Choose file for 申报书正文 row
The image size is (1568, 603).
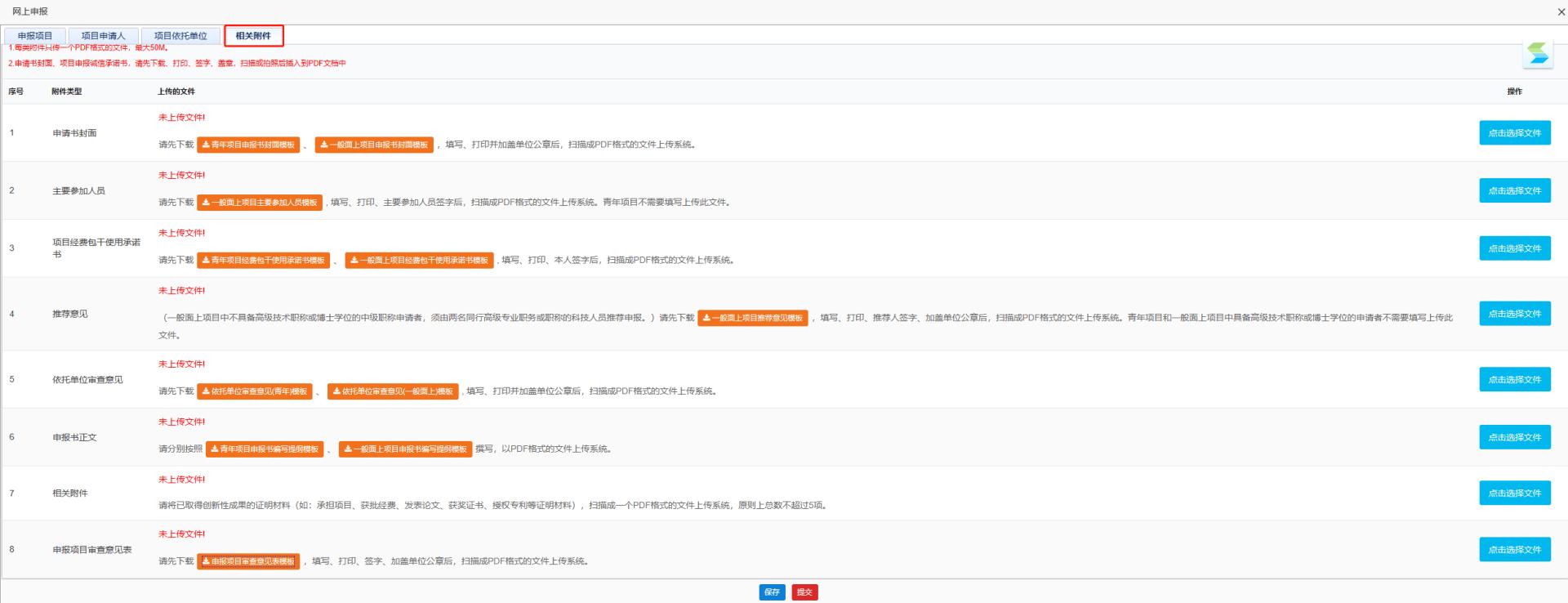point(1514,437)
